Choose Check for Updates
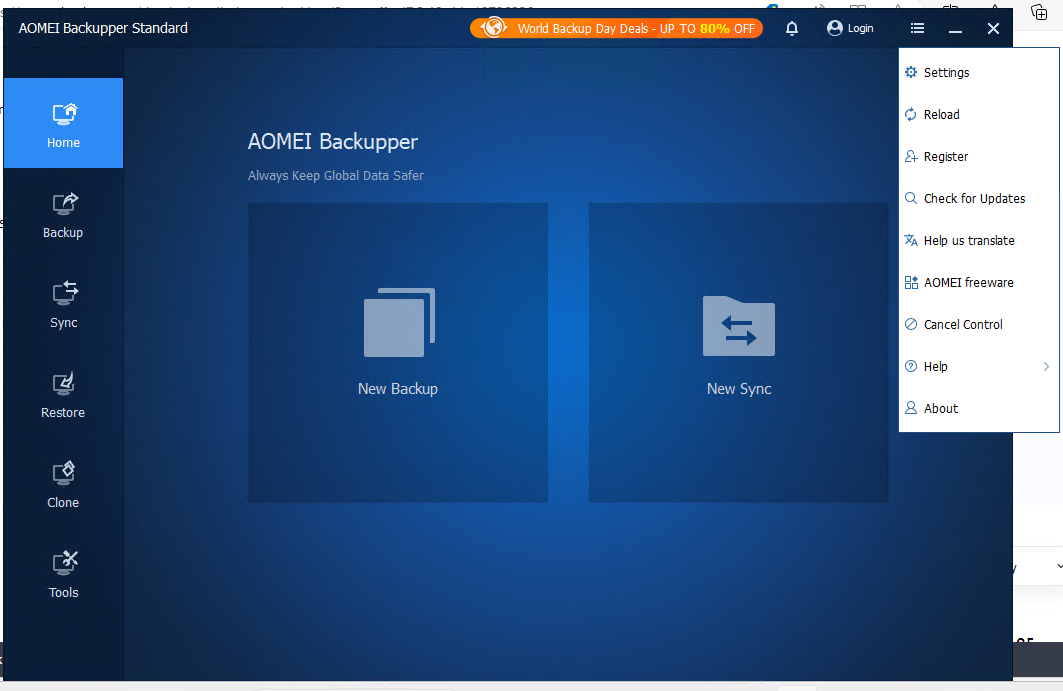The height and width of the screenshot is (691, 1063). [x=979, y=199]
